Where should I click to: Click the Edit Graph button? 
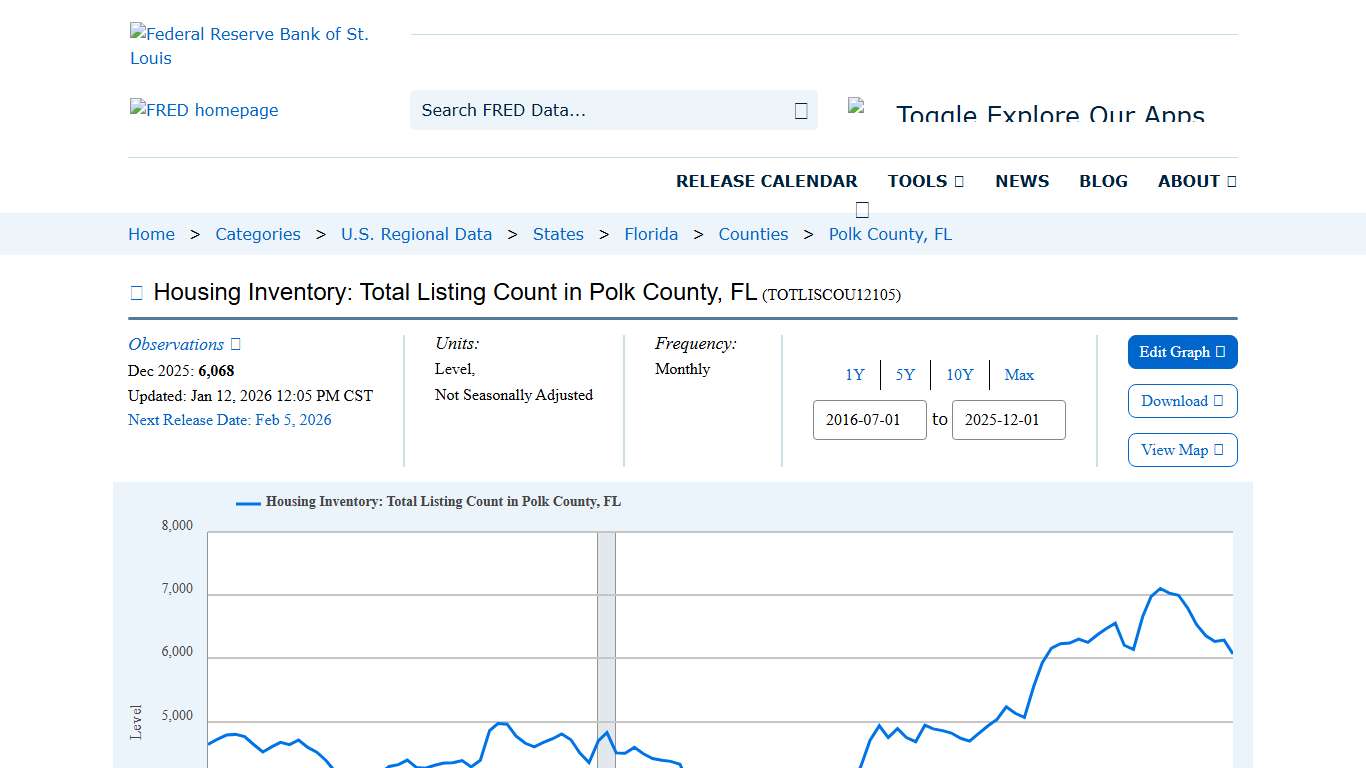pyautogui.click(x=1183, y=352)
